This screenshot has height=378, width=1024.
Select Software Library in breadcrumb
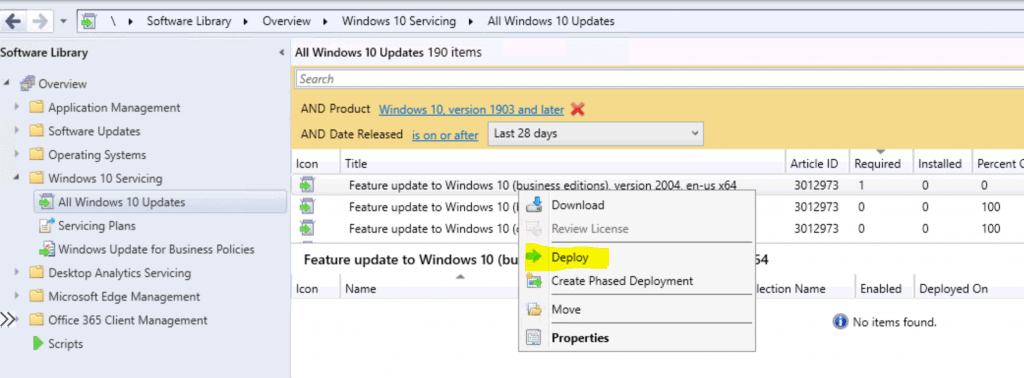(189, 21)
